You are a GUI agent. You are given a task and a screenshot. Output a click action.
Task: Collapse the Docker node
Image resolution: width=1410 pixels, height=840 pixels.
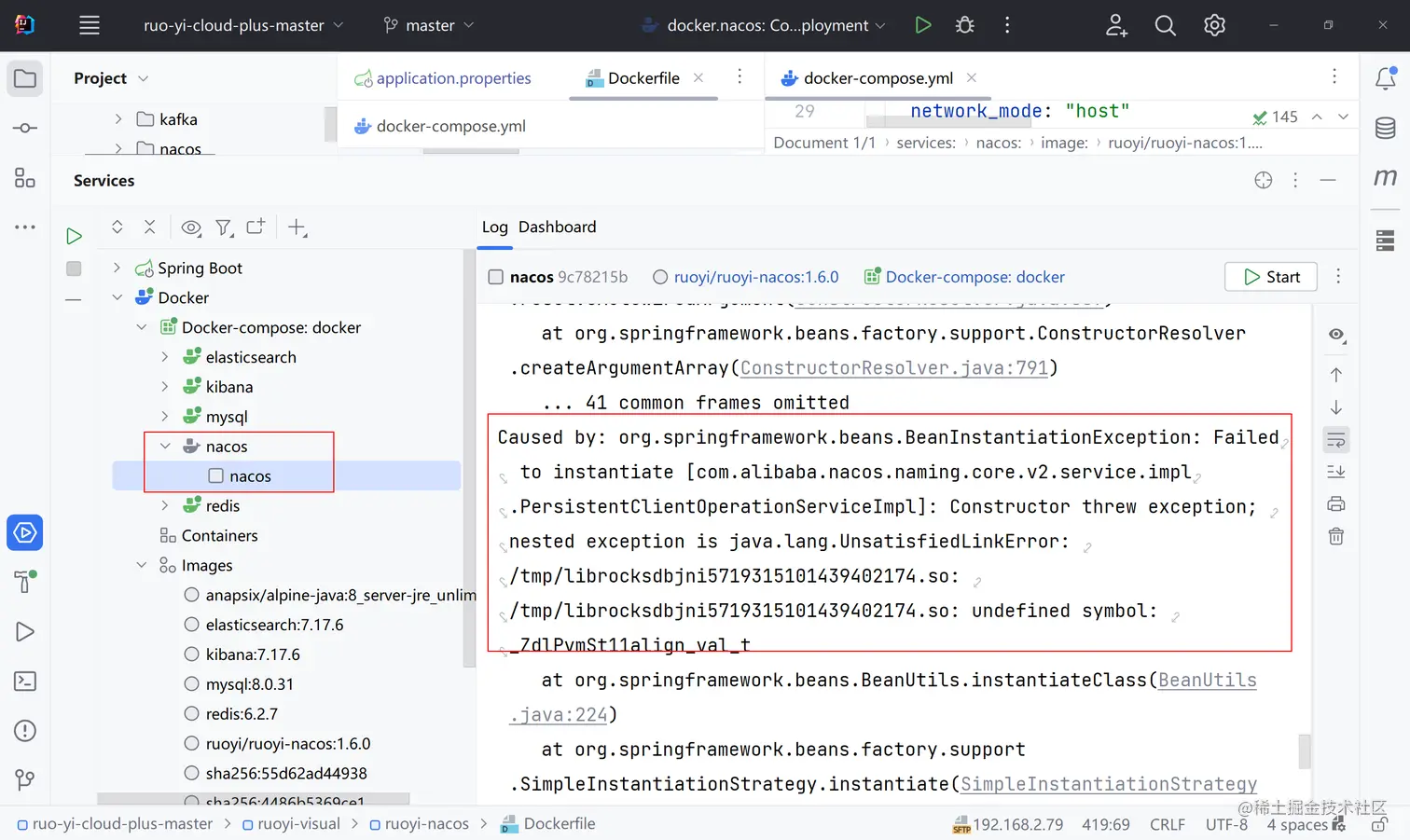click(117, 297)
